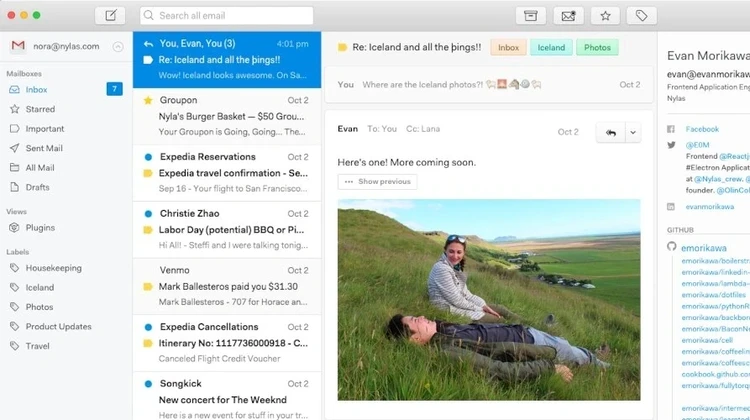Open emorikawa/dotfiles repository link
The width and height of the screenshot is (750, 420).
(x=713, y=295)
